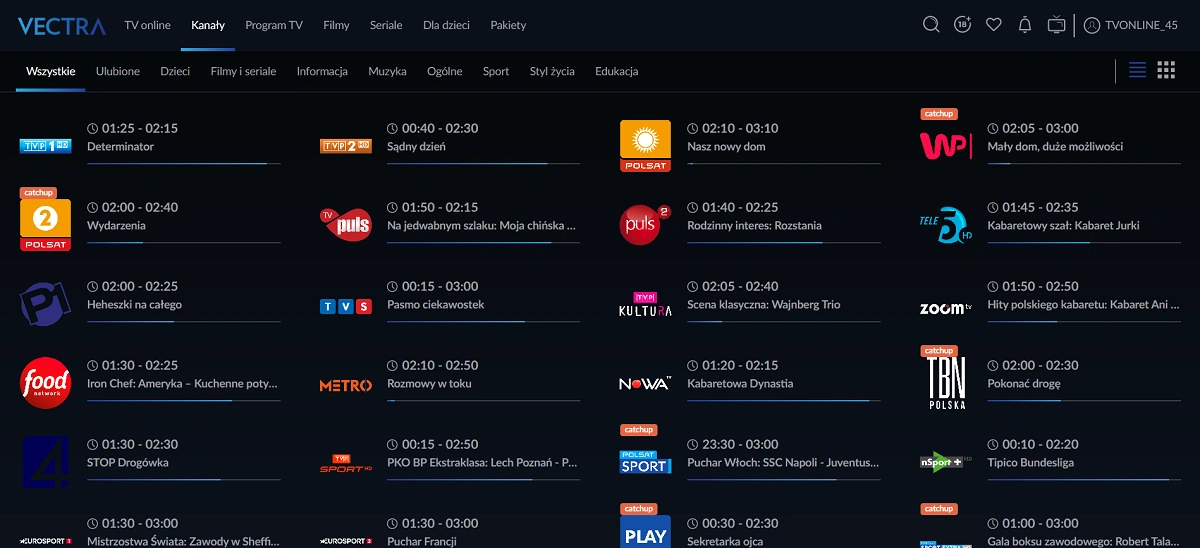Click the Vectra logo
1200x548 pixels.
pos(61,26)
